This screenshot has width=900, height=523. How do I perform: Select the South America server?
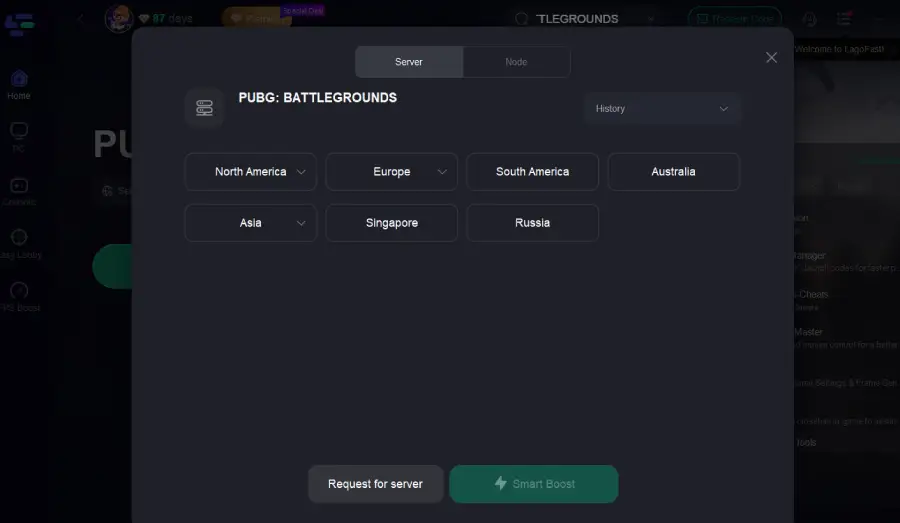click(532, 172)
